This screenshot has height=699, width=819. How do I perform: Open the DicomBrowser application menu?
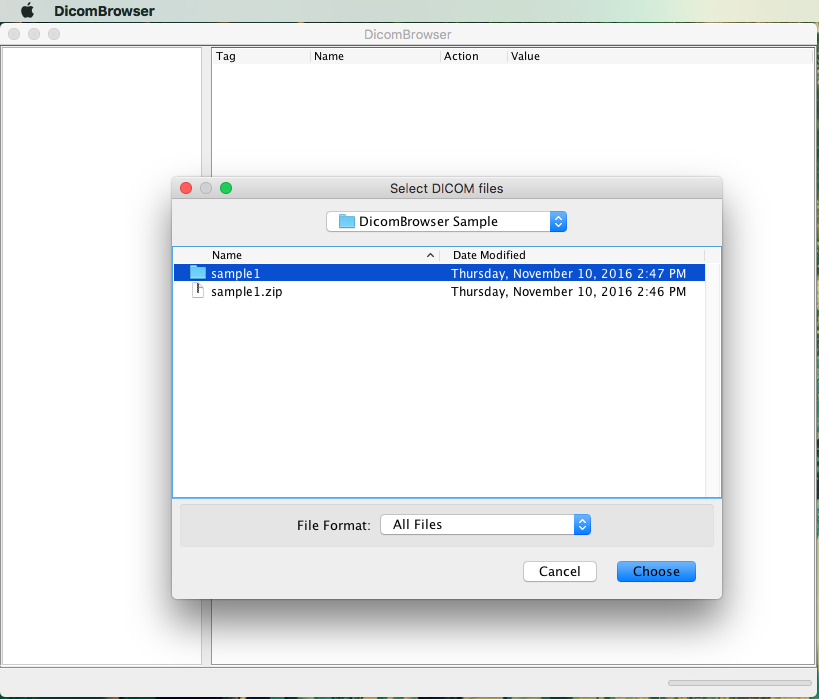(x=104, y=11)
